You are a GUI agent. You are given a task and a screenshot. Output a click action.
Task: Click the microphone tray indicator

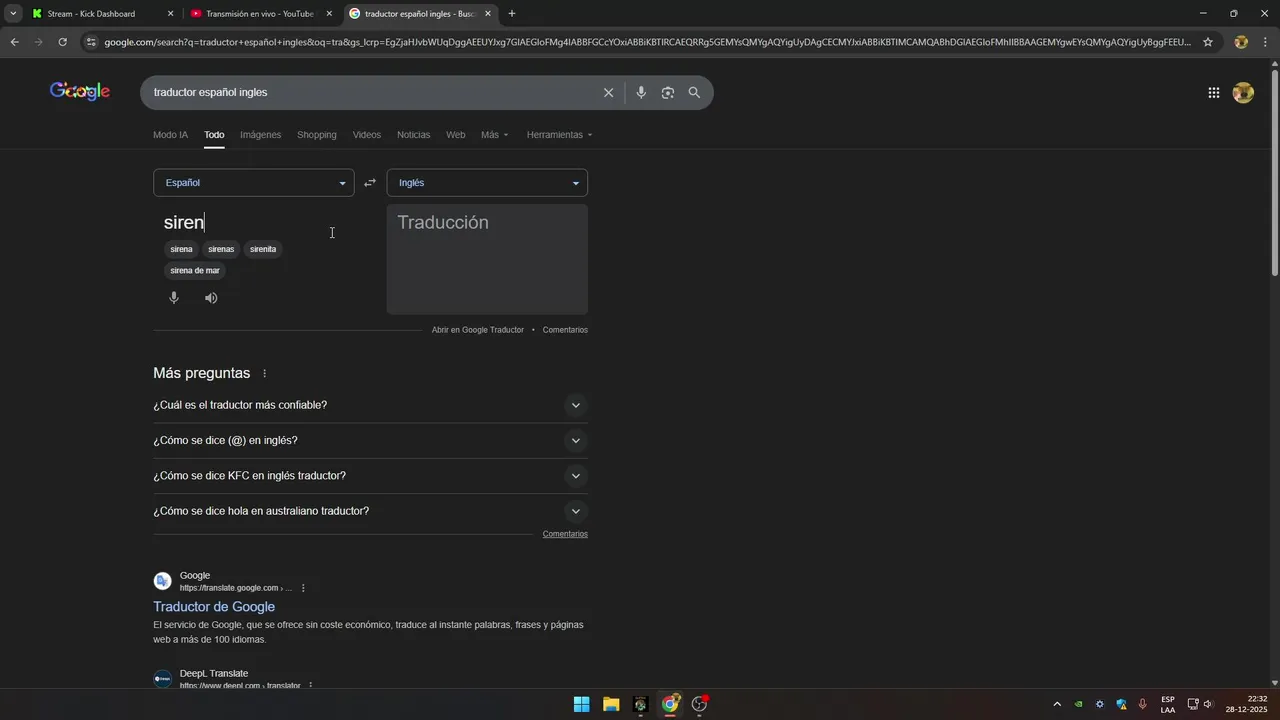pyautogui.click(x=1143, y=704)
